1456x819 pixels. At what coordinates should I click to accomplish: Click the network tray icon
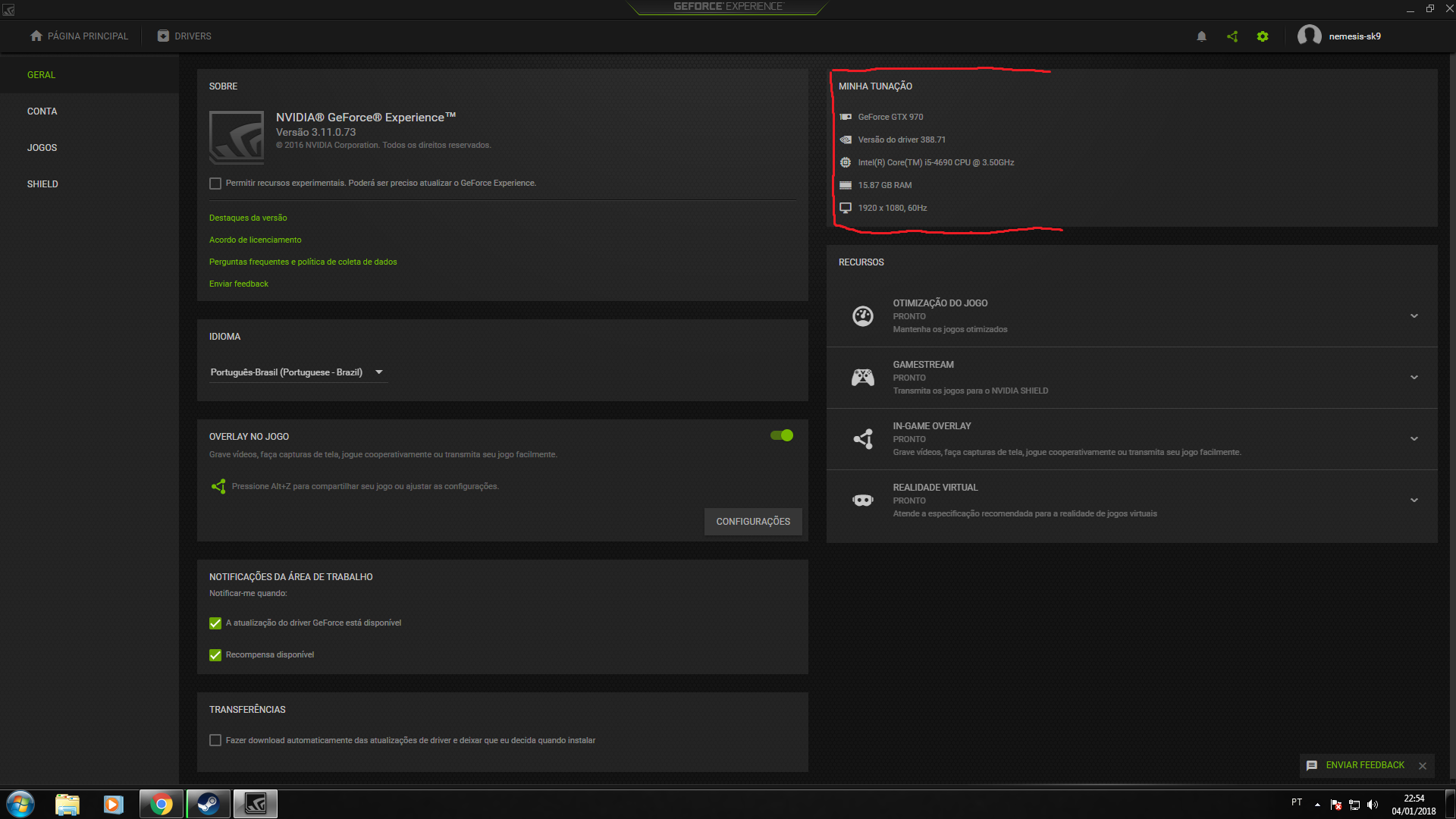1354,805
